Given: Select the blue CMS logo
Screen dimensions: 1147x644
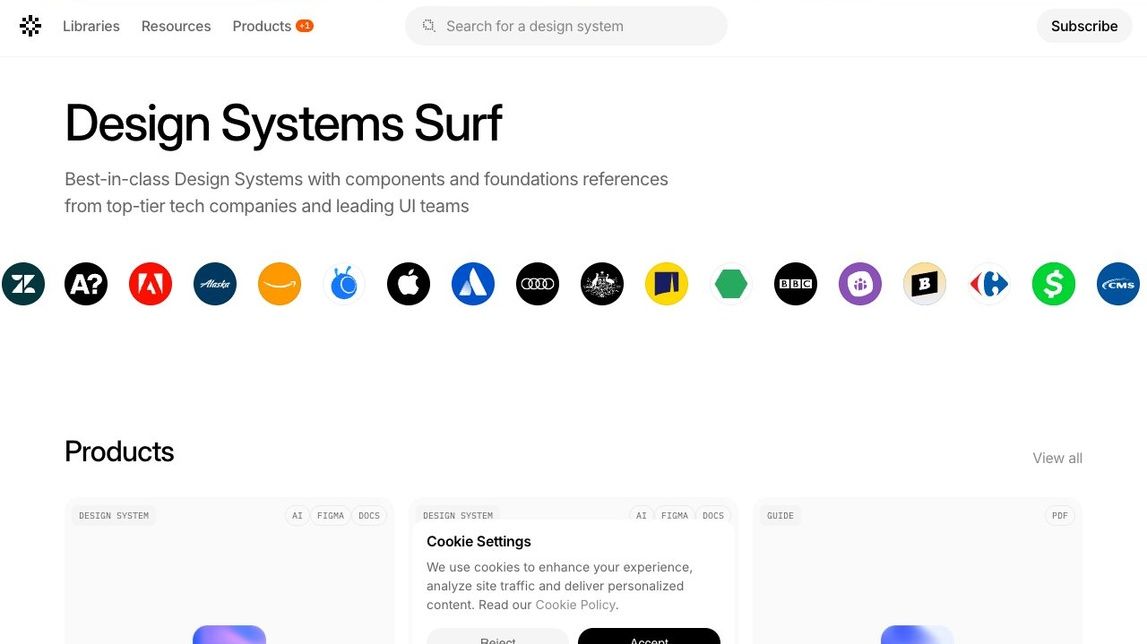Looking at the screenshot, I should 1118,284.
